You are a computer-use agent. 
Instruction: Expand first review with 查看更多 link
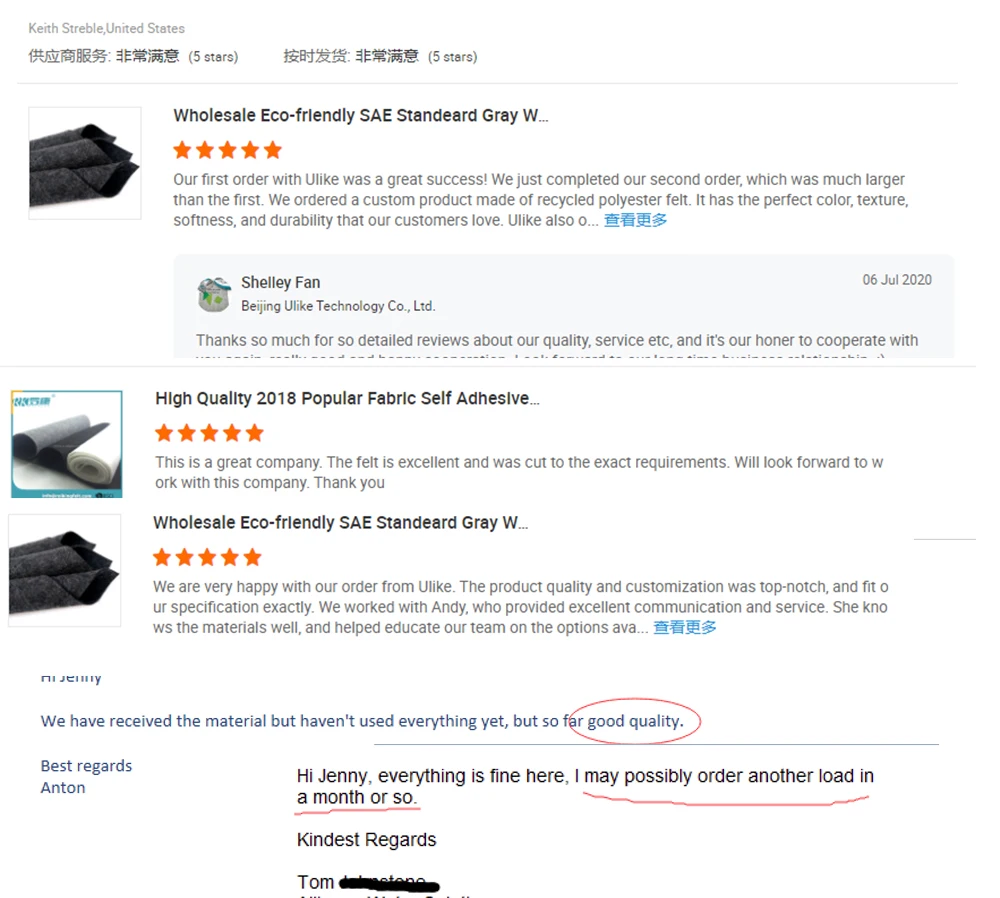(635, 220)
